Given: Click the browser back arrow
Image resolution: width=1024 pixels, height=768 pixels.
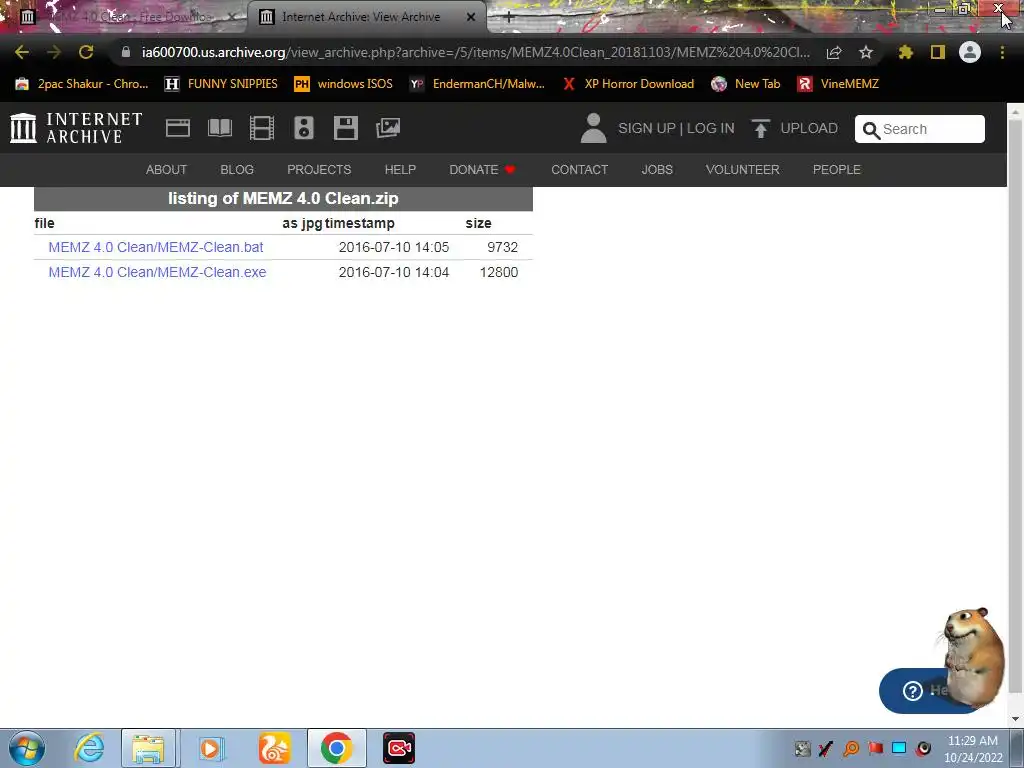Looking at the screenshot, I should click(x=22, y=52).
